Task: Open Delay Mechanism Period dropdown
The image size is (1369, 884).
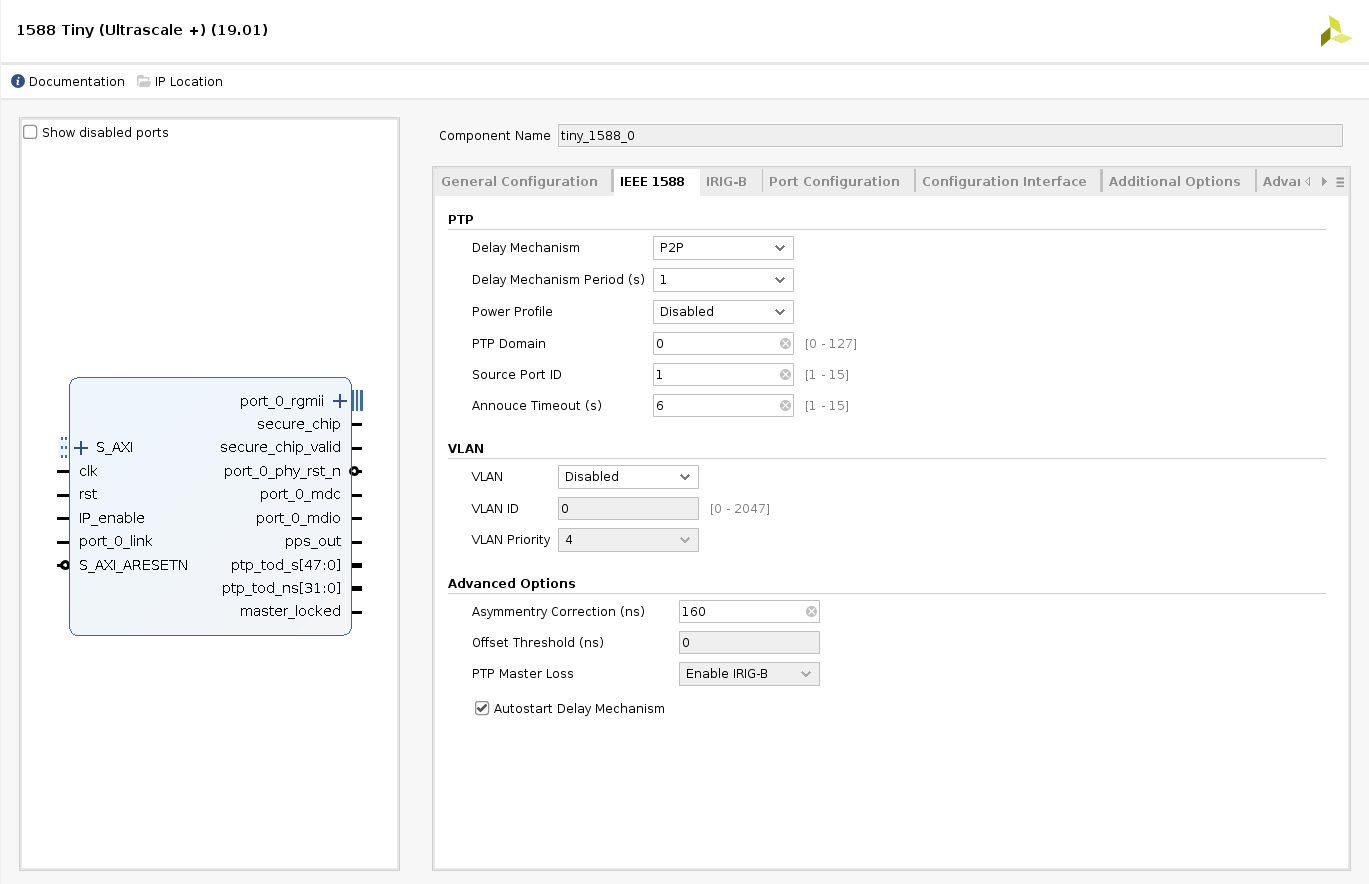Action: pyautogui.click(x=722, y=280)
